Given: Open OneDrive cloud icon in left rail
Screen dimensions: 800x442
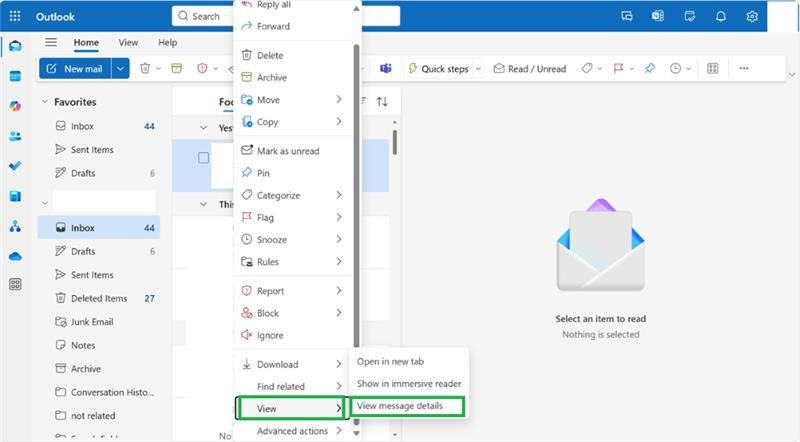Looking at the screenshot, I should coord(15,256).
